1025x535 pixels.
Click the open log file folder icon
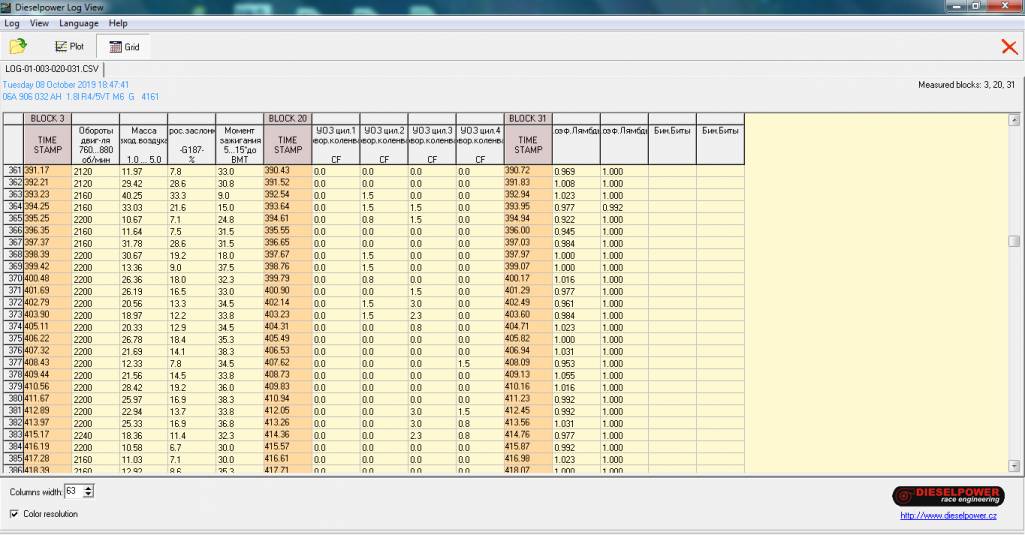18,46
